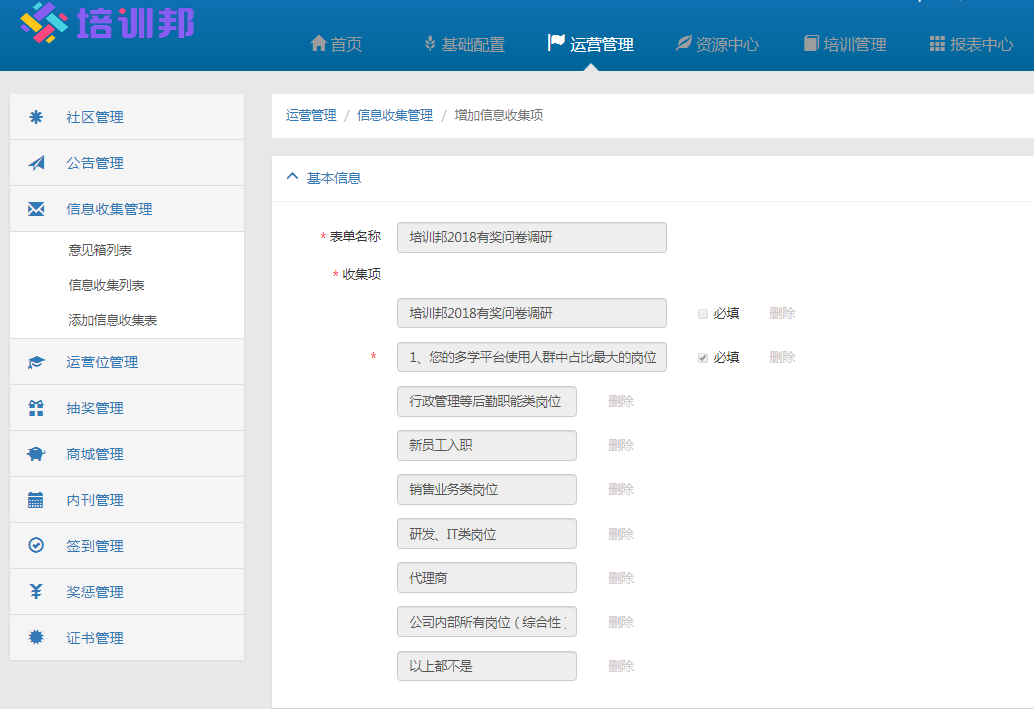Collapse 信息收集管理 sidebar menu
Viewport: 1034px width, 709px height.
point(127,209)
